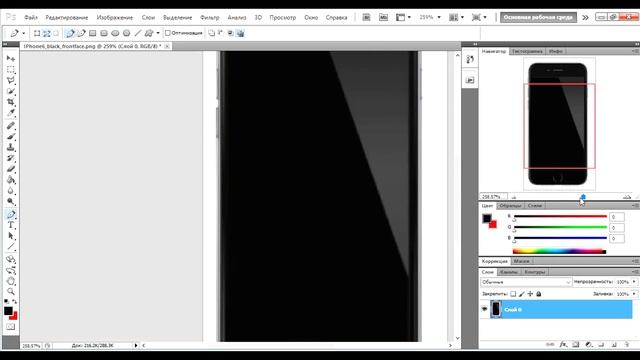This screenshot has height=360, width=640.
Task: Create a new adjustment layer icon
Action: [x=589, y=344]
